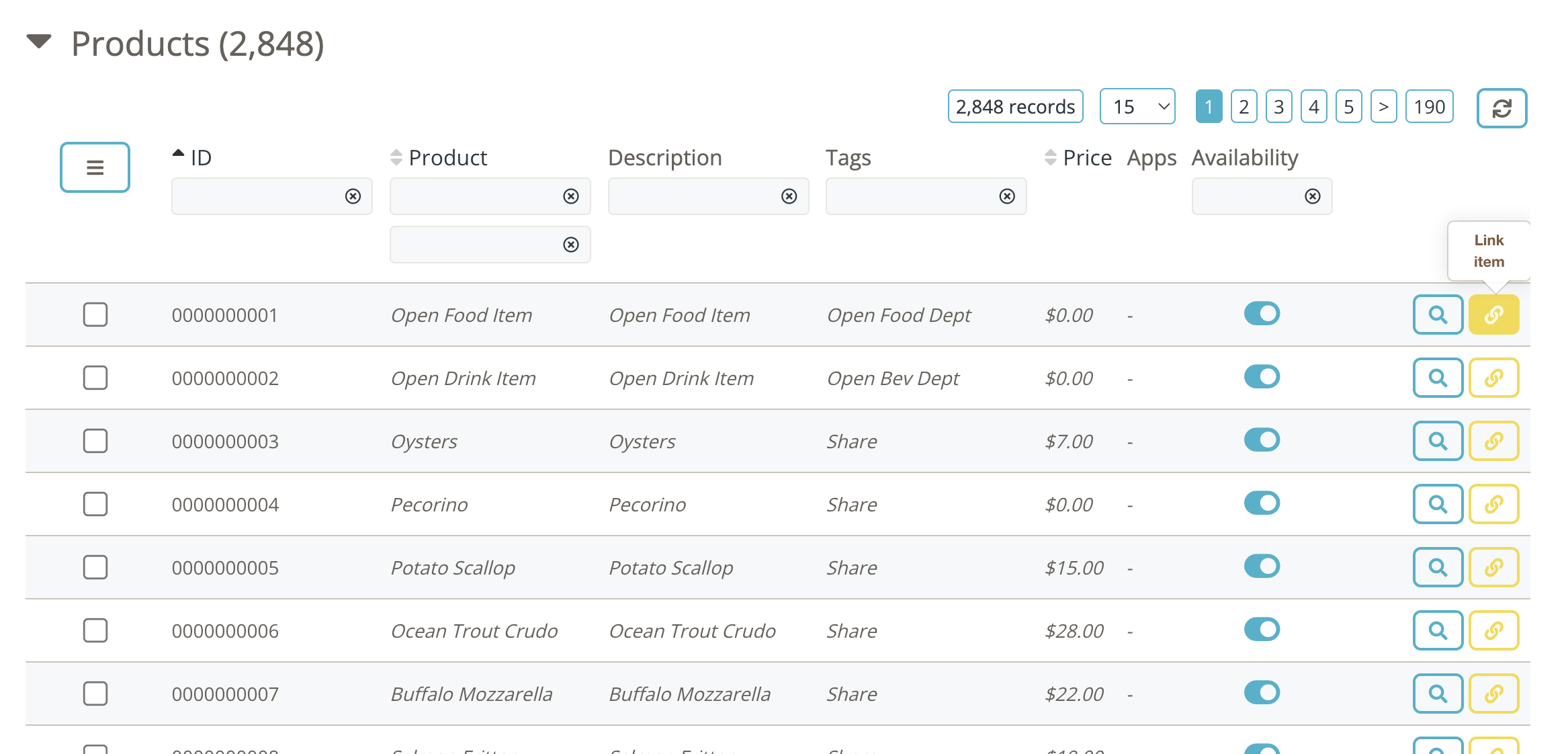Disable availability for Oysters

click(1262, 439)
